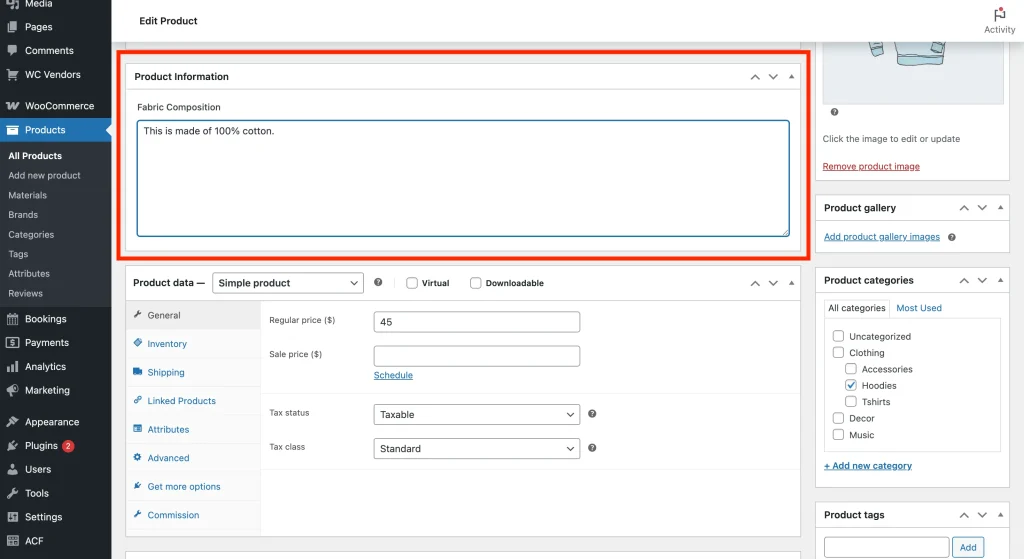The width and height of the screenshot is (1024, 559).
Task: Open the Advanced product data tab
Action: (193, 458)
